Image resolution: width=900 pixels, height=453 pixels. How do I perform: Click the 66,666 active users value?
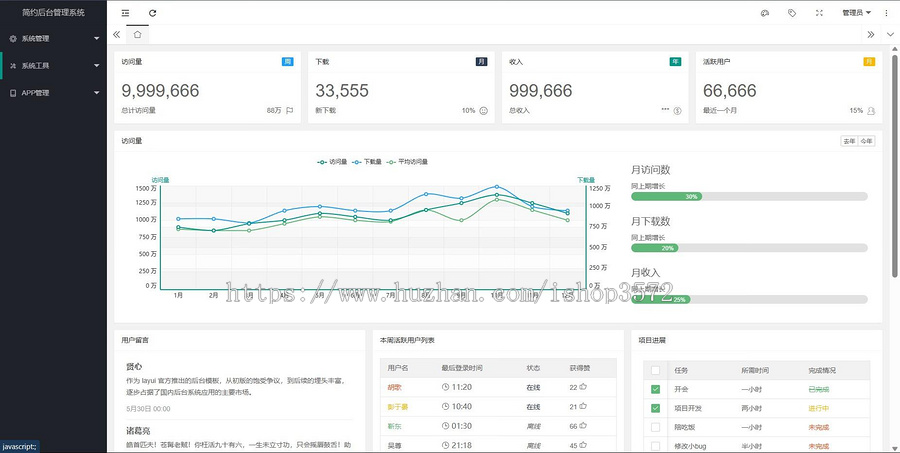coord(730,91)
